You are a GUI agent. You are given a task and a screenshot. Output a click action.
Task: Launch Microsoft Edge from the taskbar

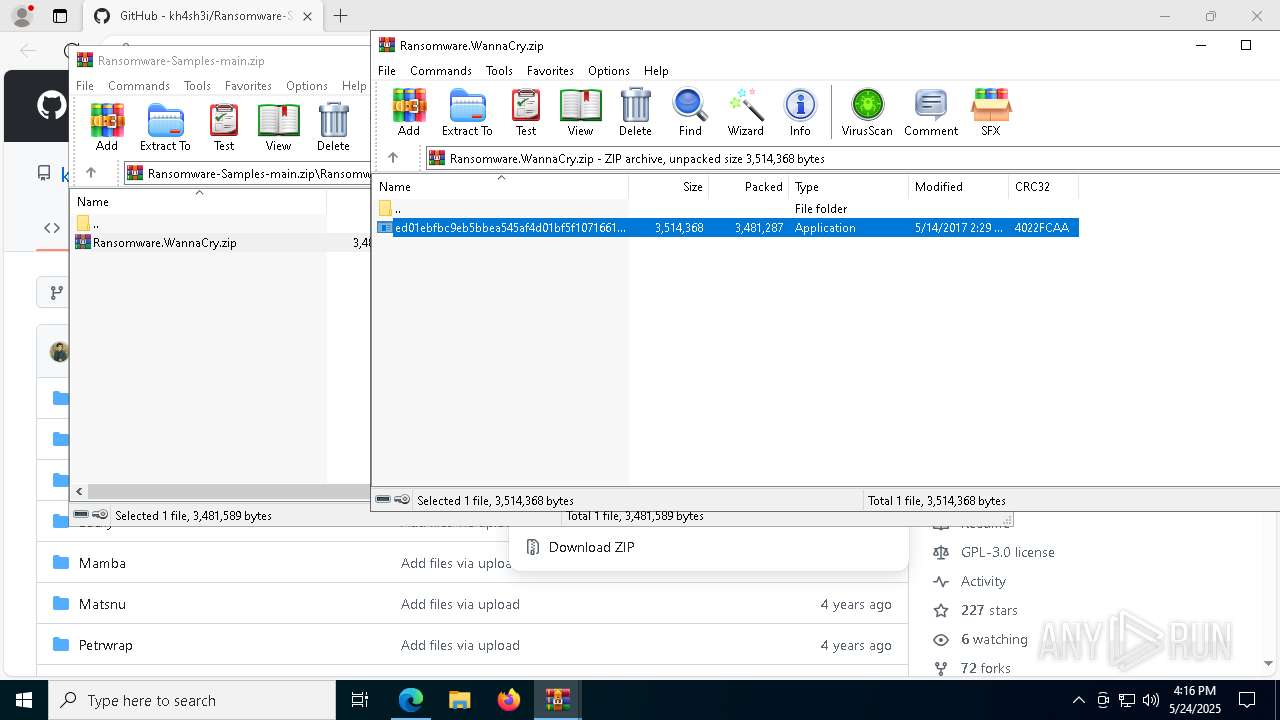(411, 700)
